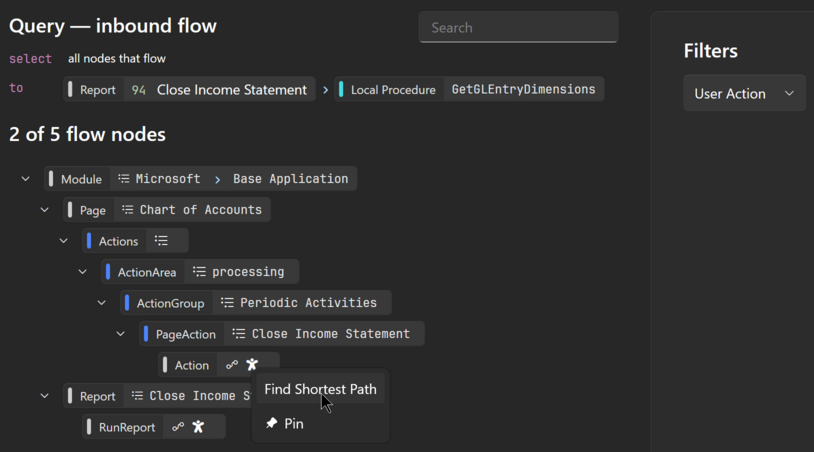The width and height of the screenshot is (814, 452).
Task: Open the User Action filter dropdown
Action: pyautogui.click(x=744, y=93)
